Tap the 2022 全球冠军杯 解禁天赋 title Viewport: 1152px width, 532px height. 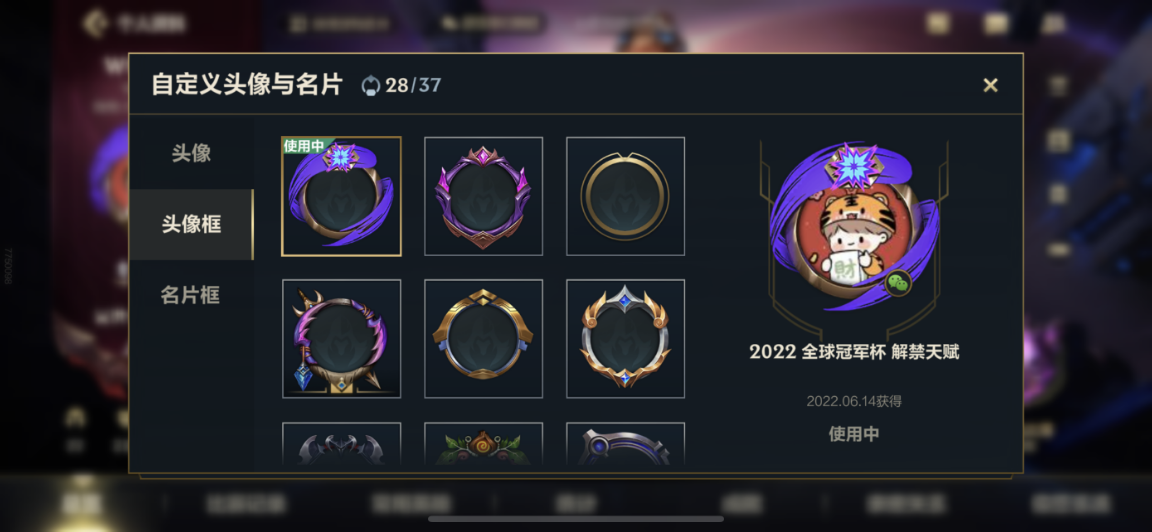(x=854, y=352)
